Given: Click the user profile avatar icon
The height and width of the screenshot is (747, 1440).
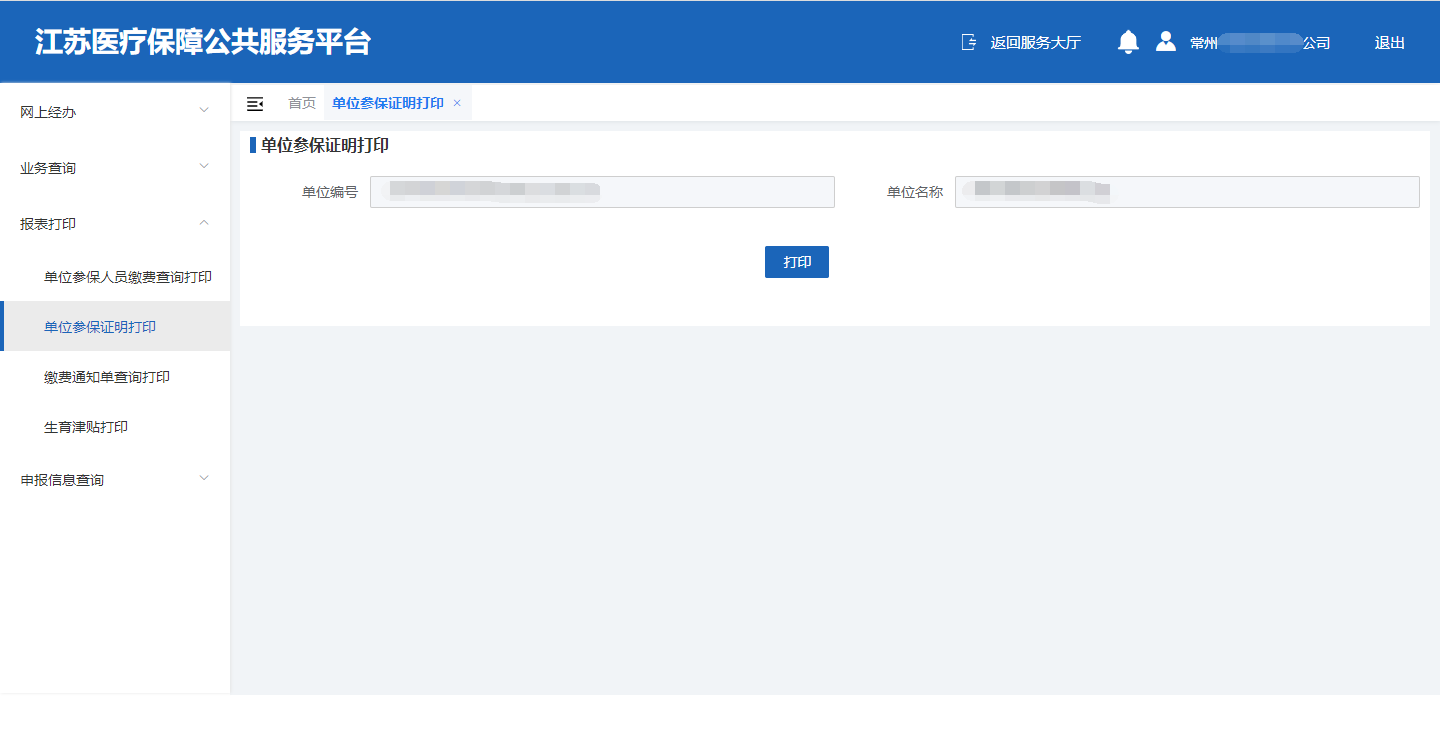Looking at the screenshot, I should [x=1165, y=42].
